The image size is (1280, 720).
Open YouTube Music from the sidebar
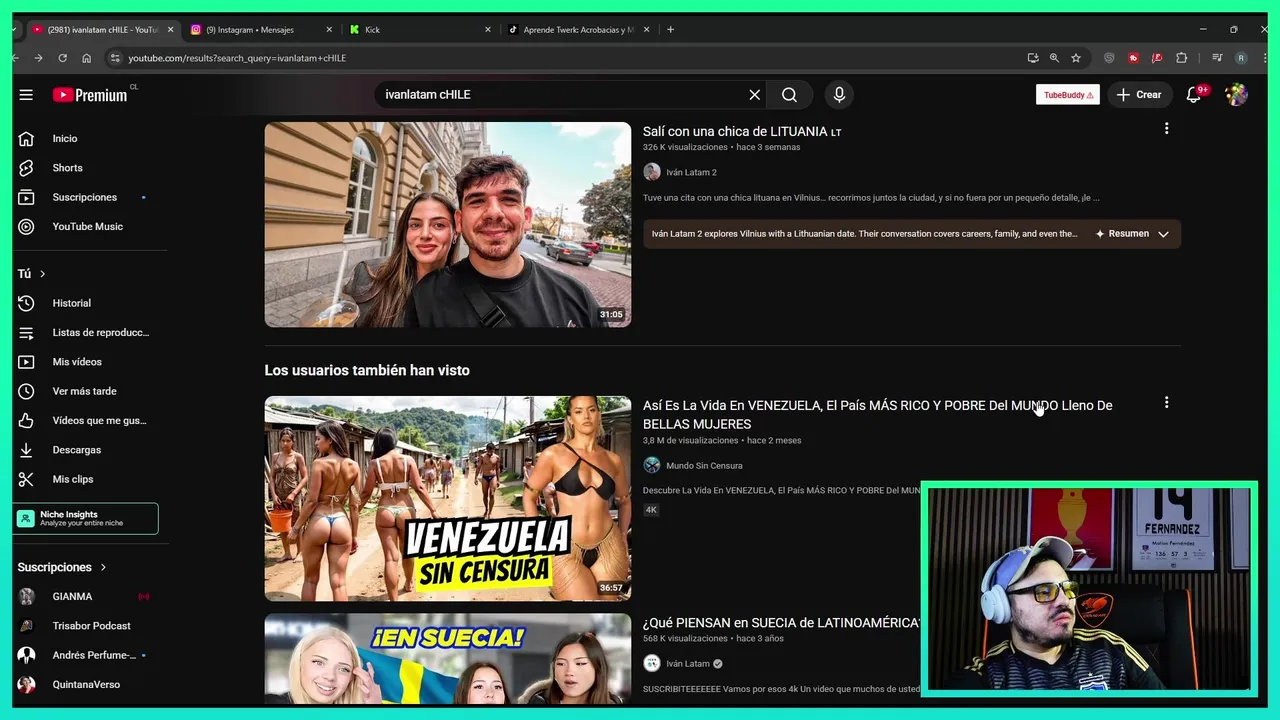click(88, 227)
